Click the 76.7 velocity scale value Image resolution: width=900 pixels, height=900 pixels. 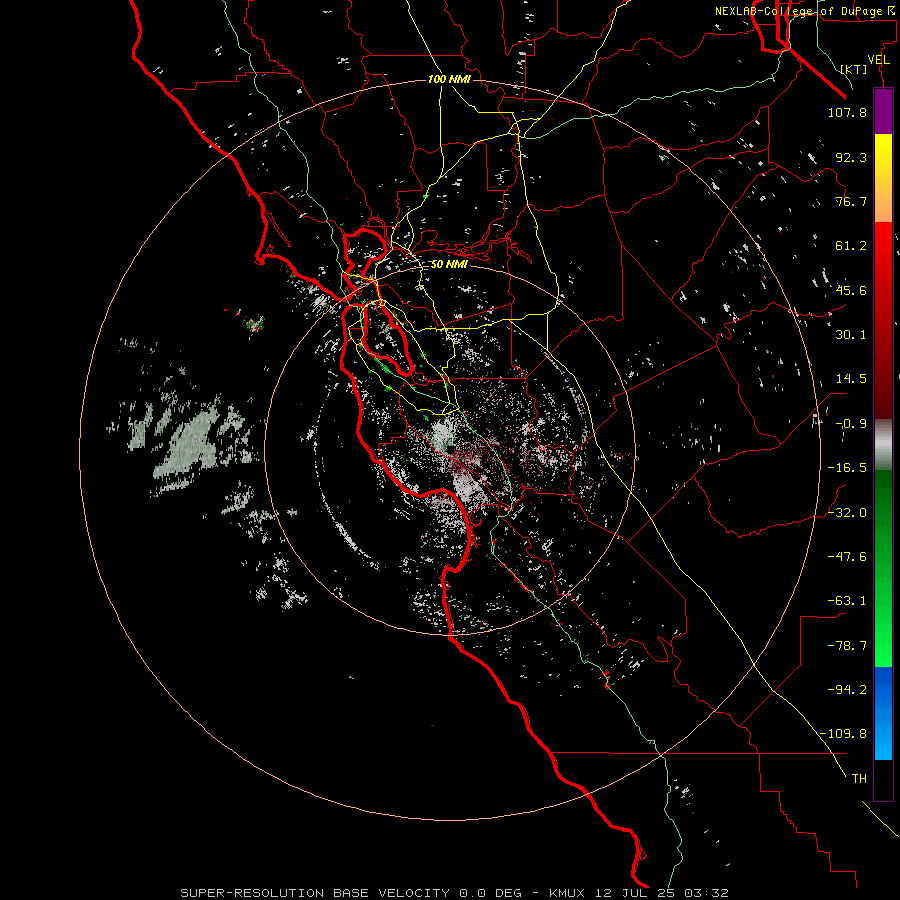tap(851, 201)
